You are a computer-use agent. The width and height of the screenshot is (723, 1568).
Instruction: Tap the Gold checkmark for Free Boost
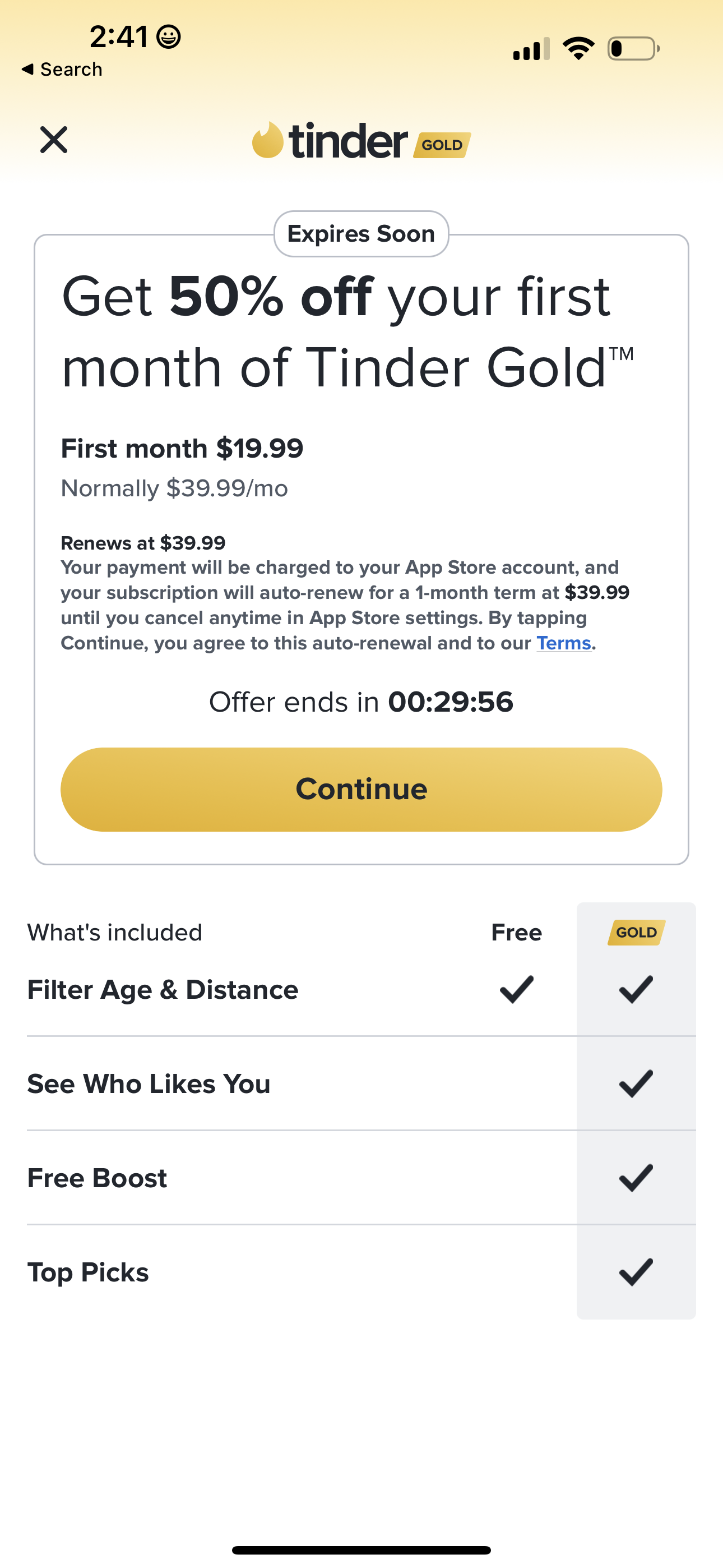[x=636, y=1178]
